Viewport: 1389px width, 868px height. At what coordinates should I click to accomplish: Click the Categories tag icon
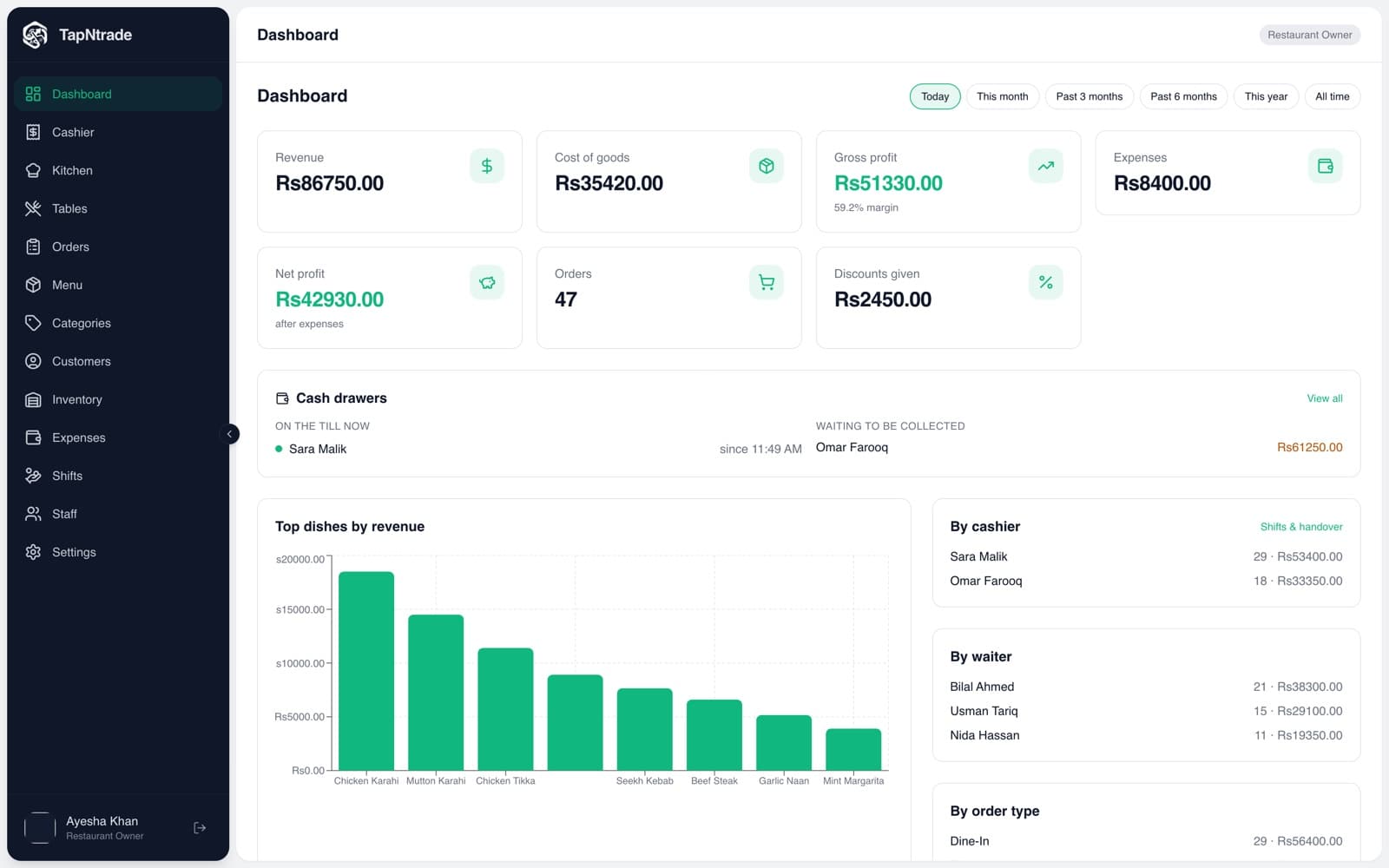pyautogui.click(x=33, y=323)
